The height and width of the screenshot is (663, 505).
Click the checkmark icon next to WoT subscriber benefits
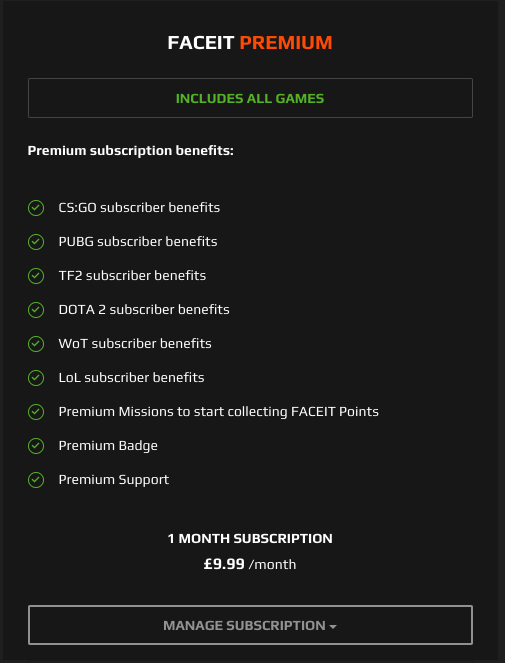click(36, 344)
